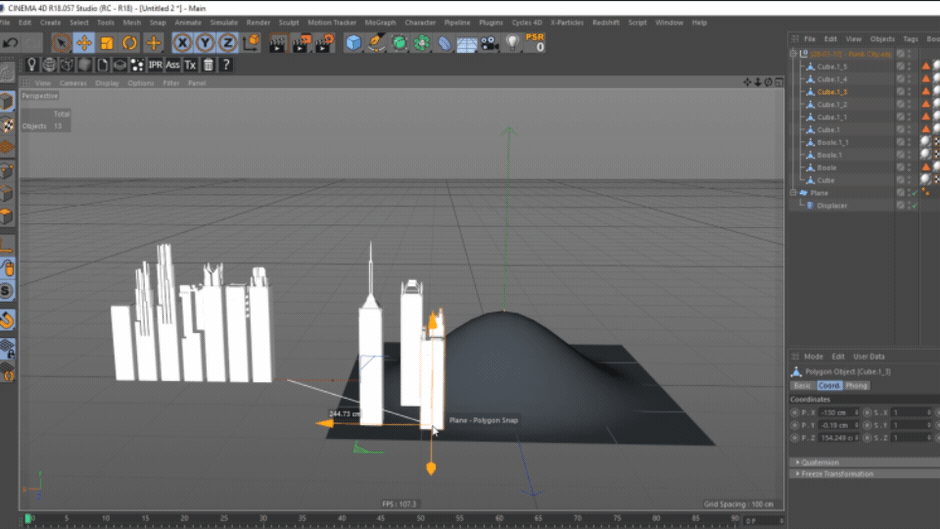Add a Cube primitive object
The height and width of the screenshot is (529, 940).
353,43
